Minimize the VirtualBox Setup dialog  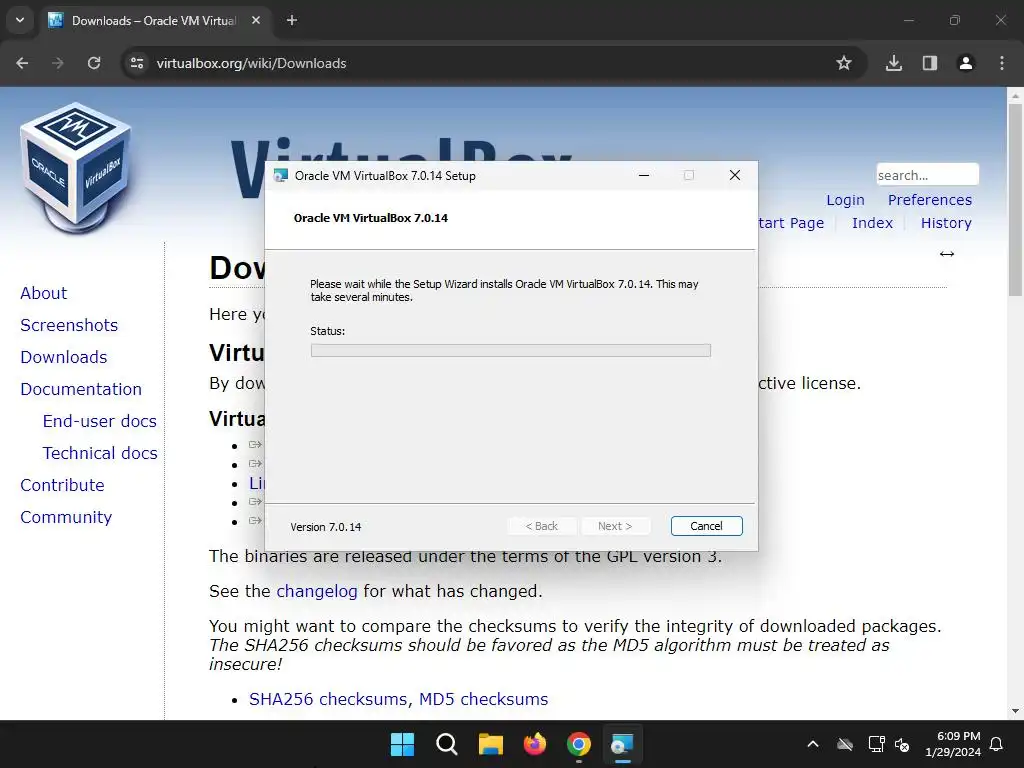(644, 176)
